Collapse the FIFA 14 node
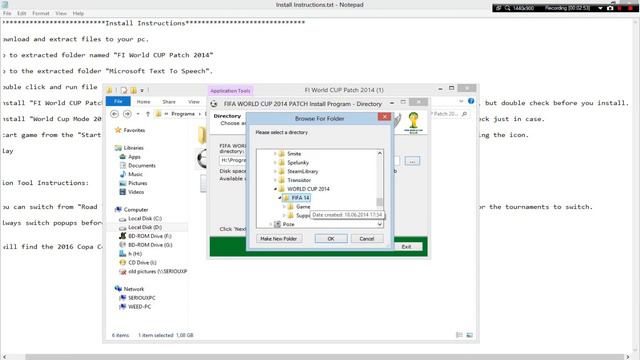Viewport: 640px width, 360px height. coord(280,198)
